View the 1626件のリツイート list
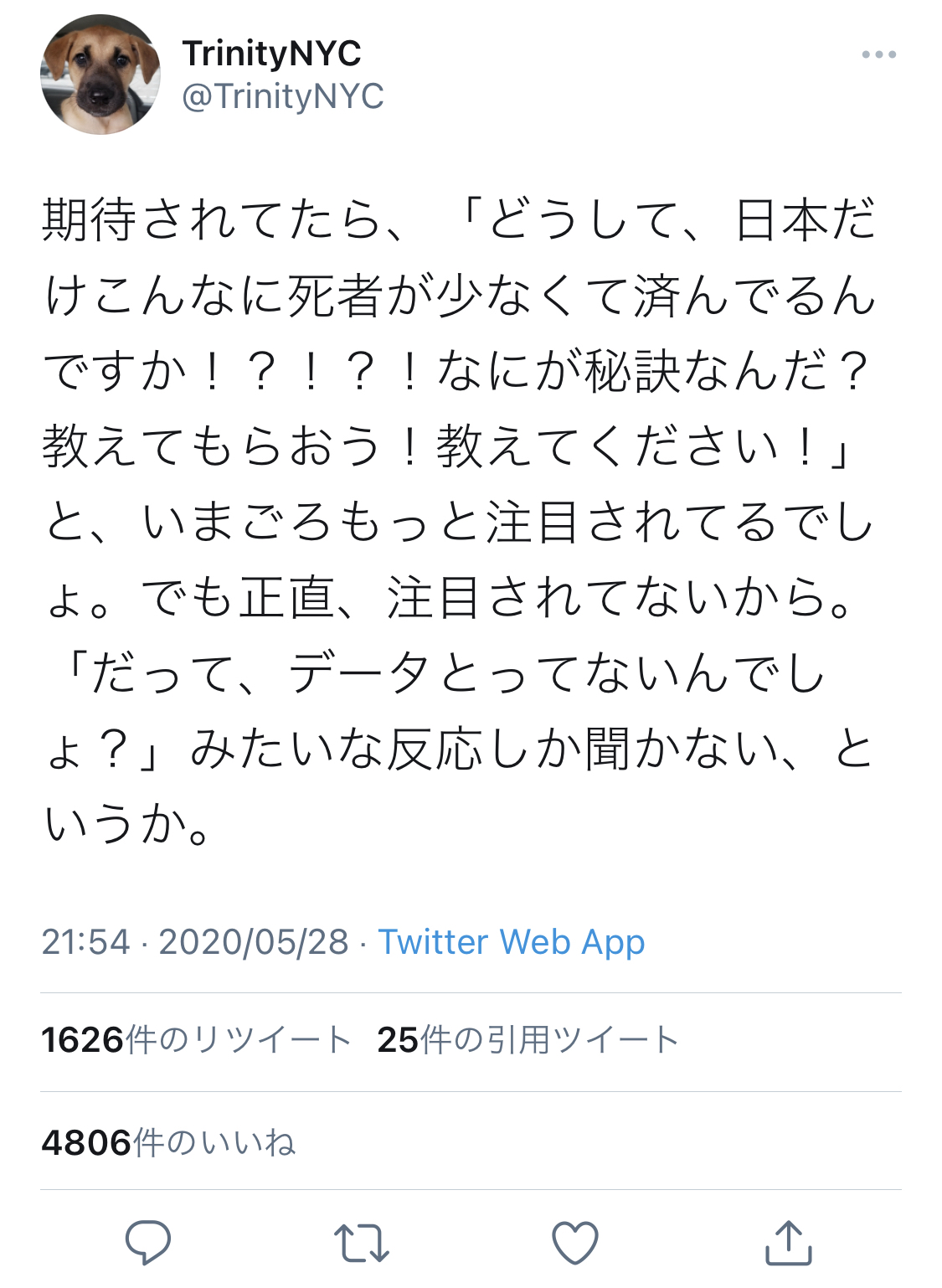 (x=196, y=1040)
